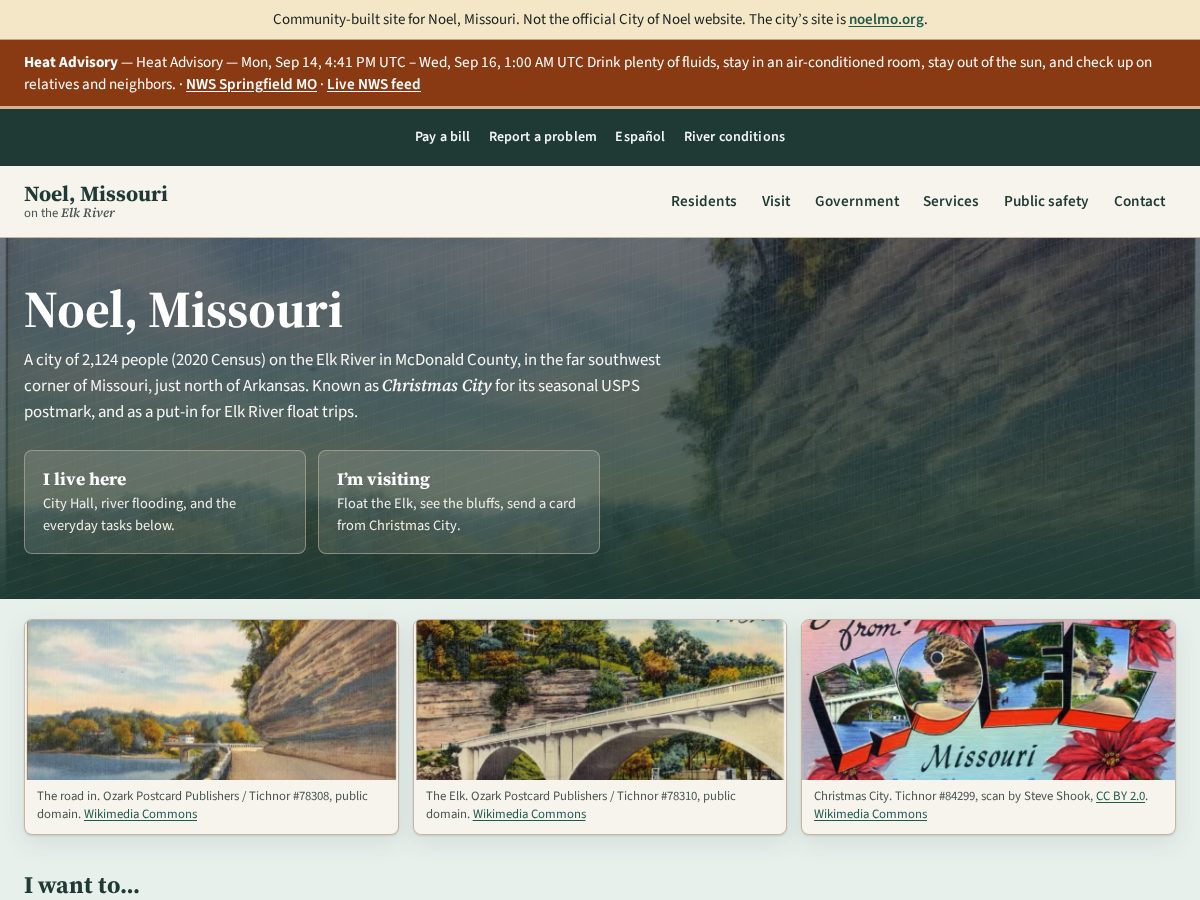View the Christmas City postcard image
This screenshot has width=1200, height=900.
coord(989,700)
